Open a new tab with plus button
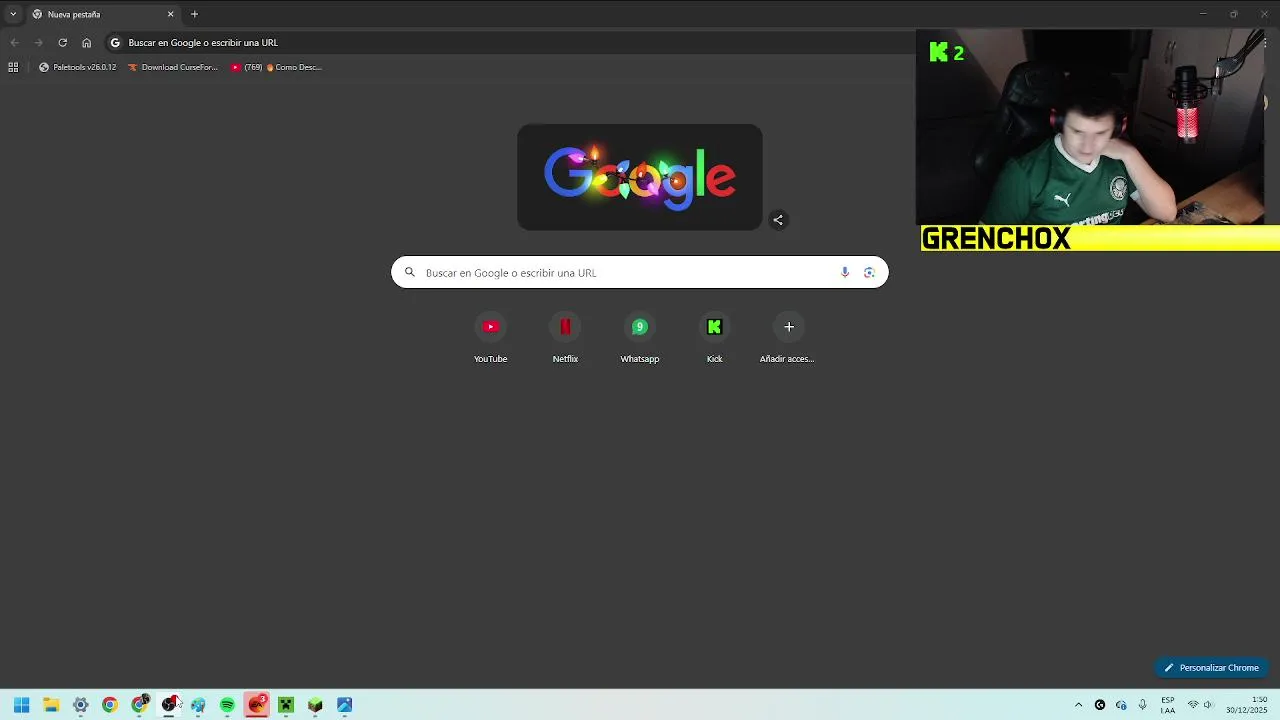 tap(194, 14)
